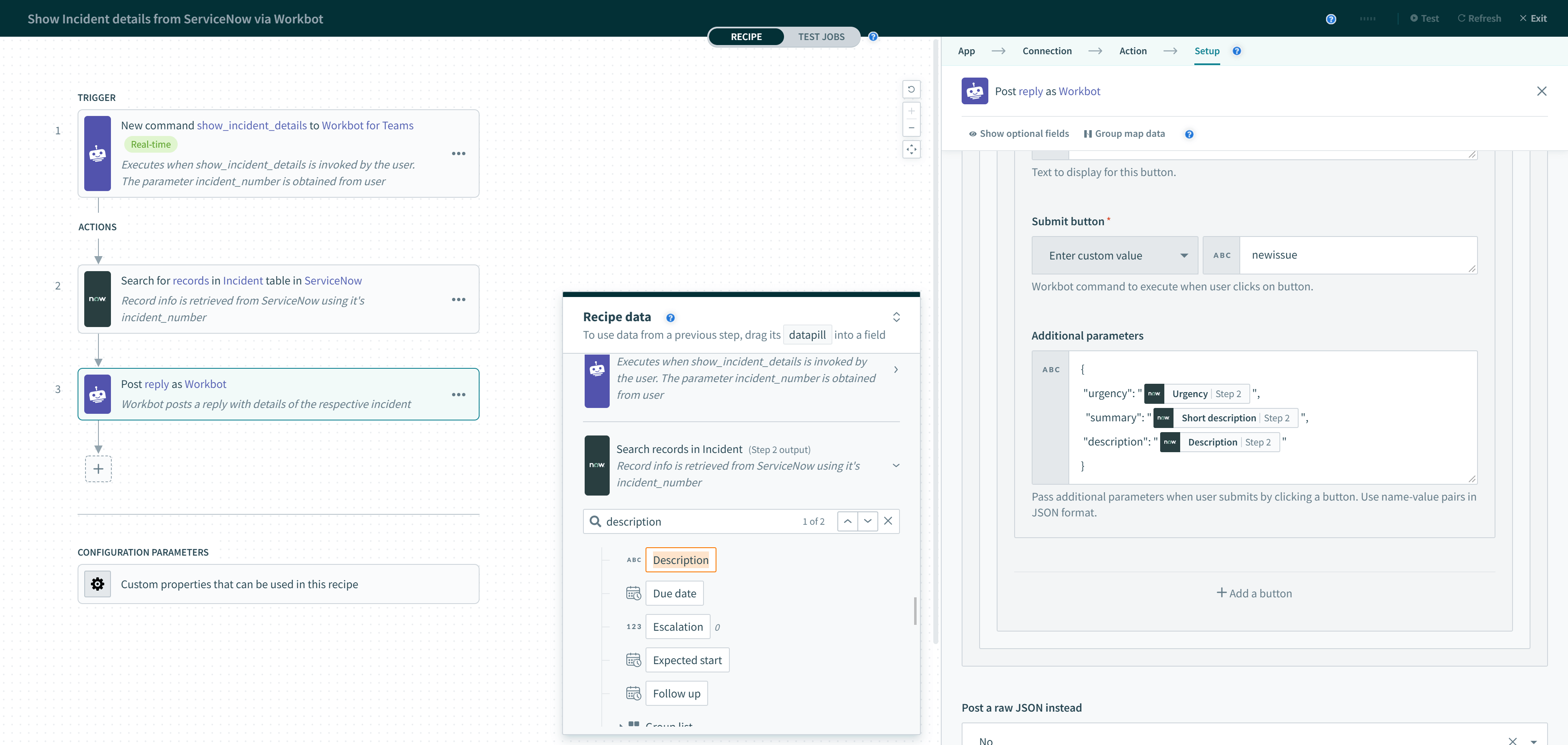Click the fit-to-screen canvas icon
The image size is (1568, 745).
911,149
